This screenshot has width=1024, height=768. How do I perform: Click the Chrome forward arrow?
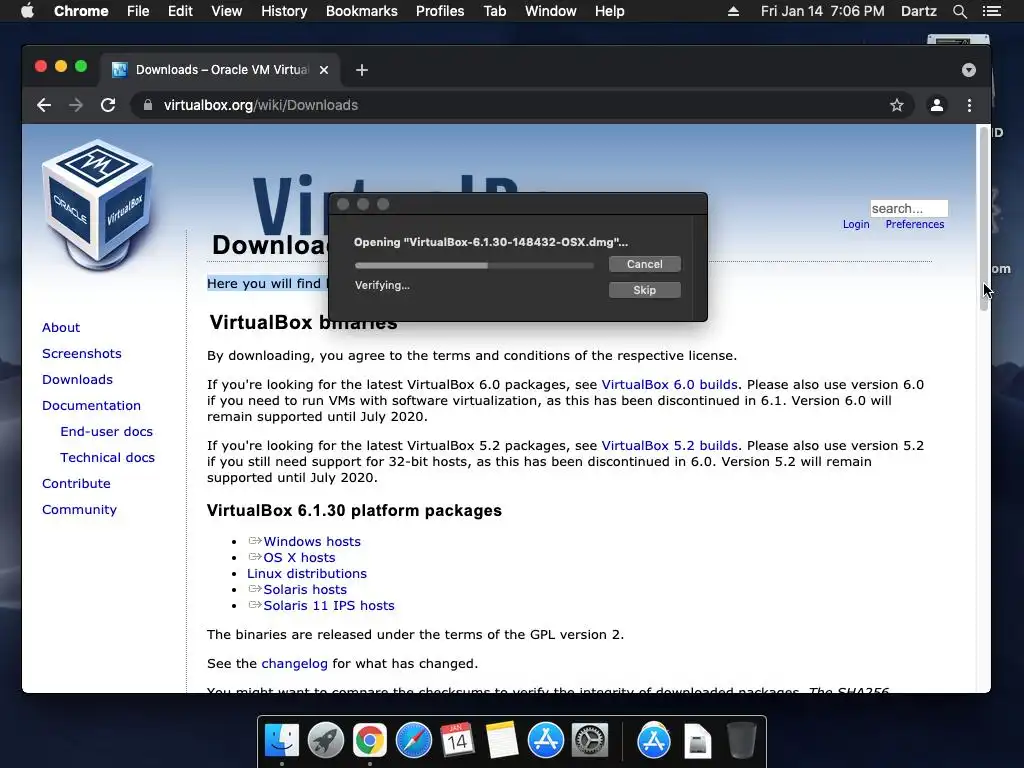[76, 105]
